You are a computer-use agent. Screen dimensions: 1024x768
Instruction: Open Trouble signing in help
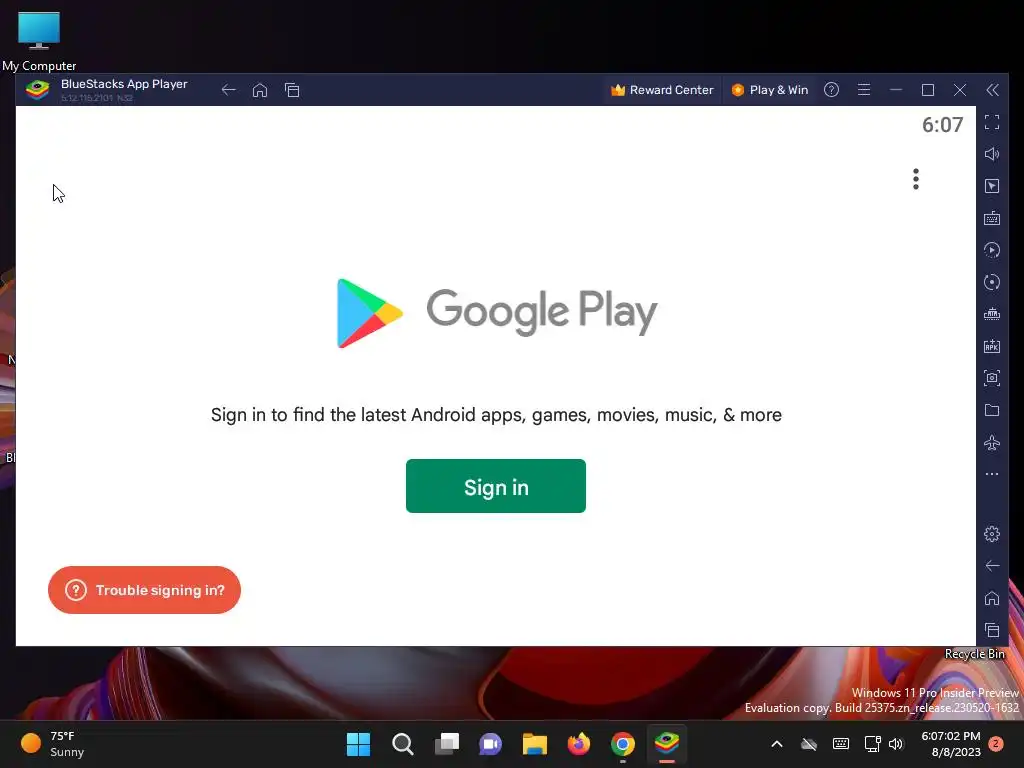tap(144, 590)
